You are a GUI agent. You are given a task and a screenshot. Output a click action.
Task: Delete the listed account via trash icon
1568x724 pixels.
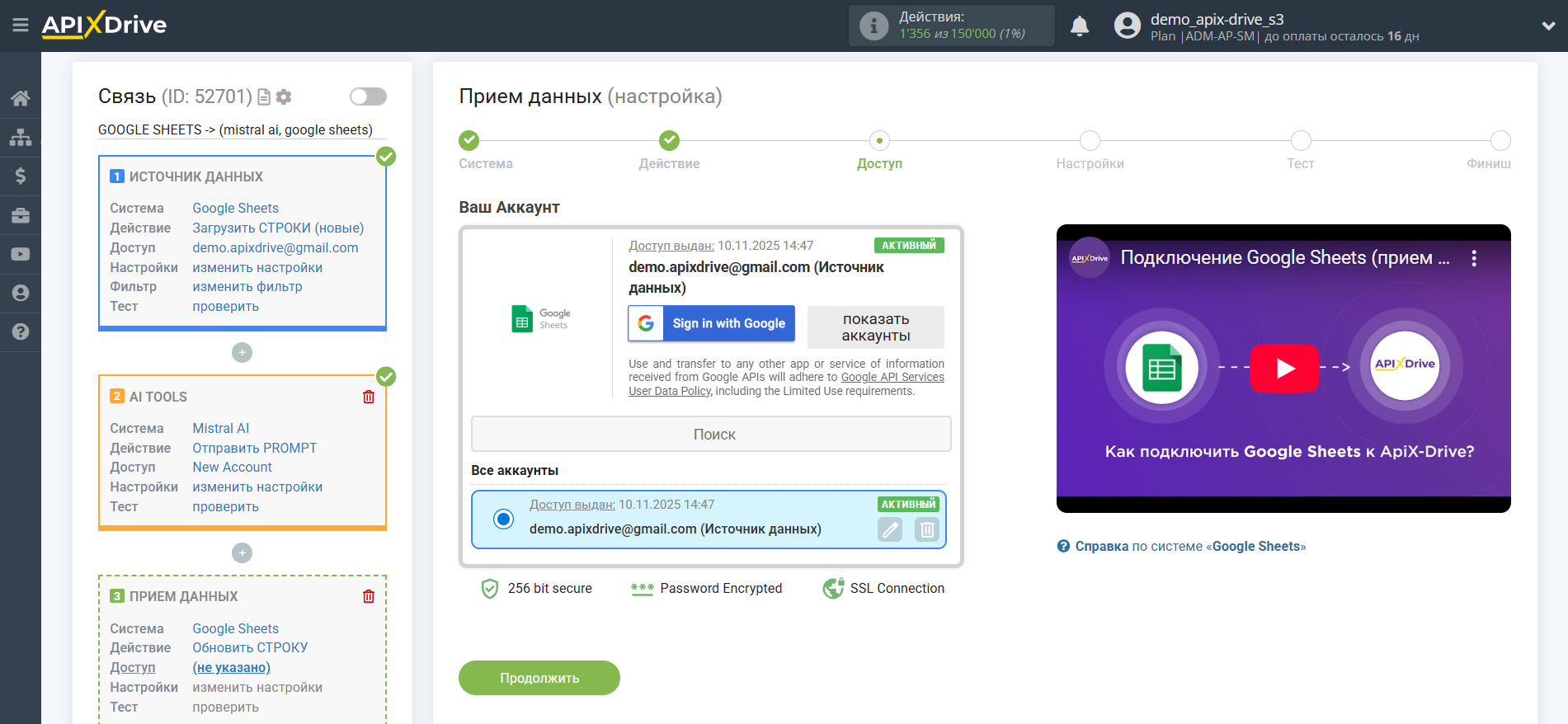point(927,529)
